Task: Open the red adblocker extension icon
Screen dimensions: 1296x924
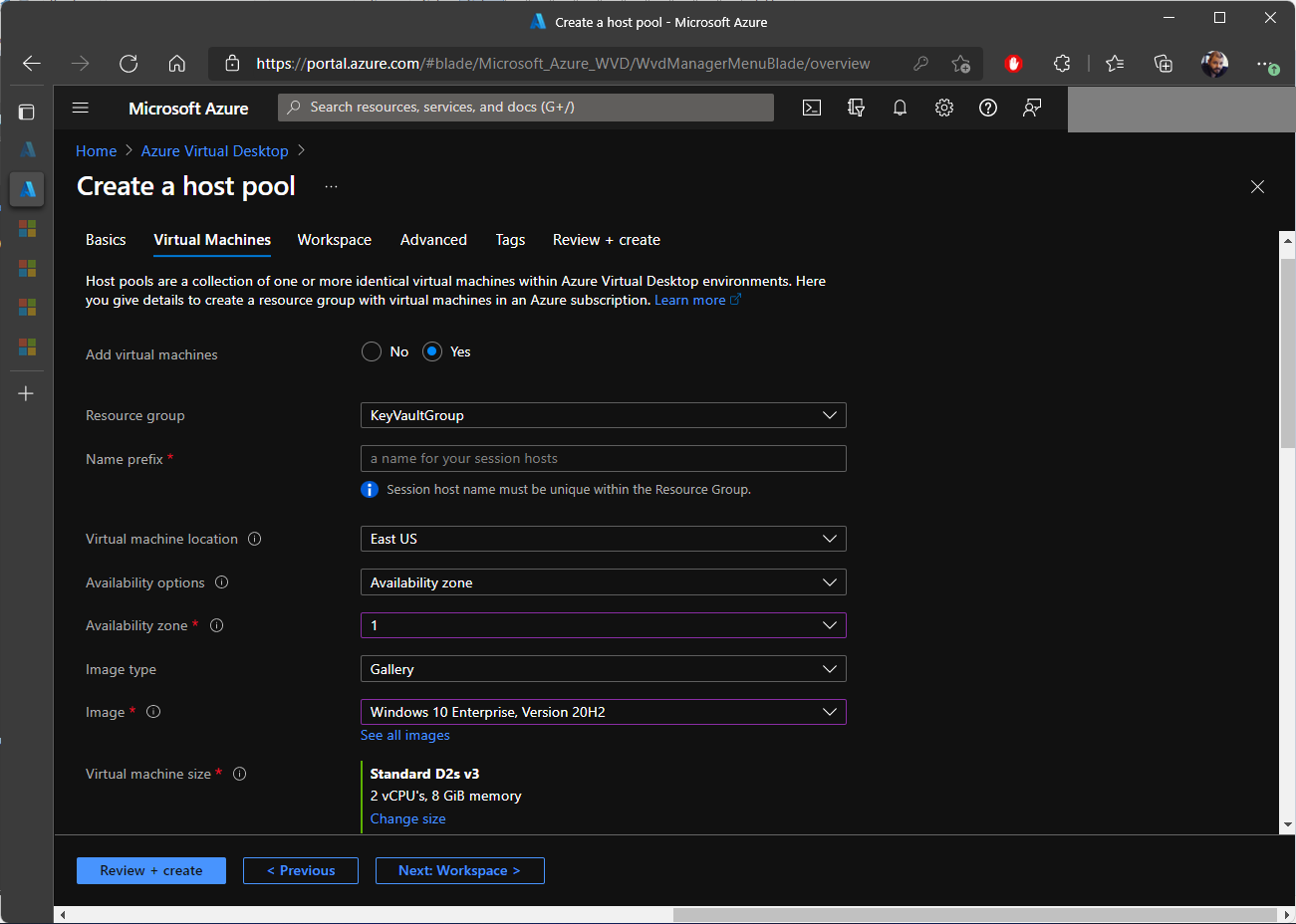Action: [1014, 64]
